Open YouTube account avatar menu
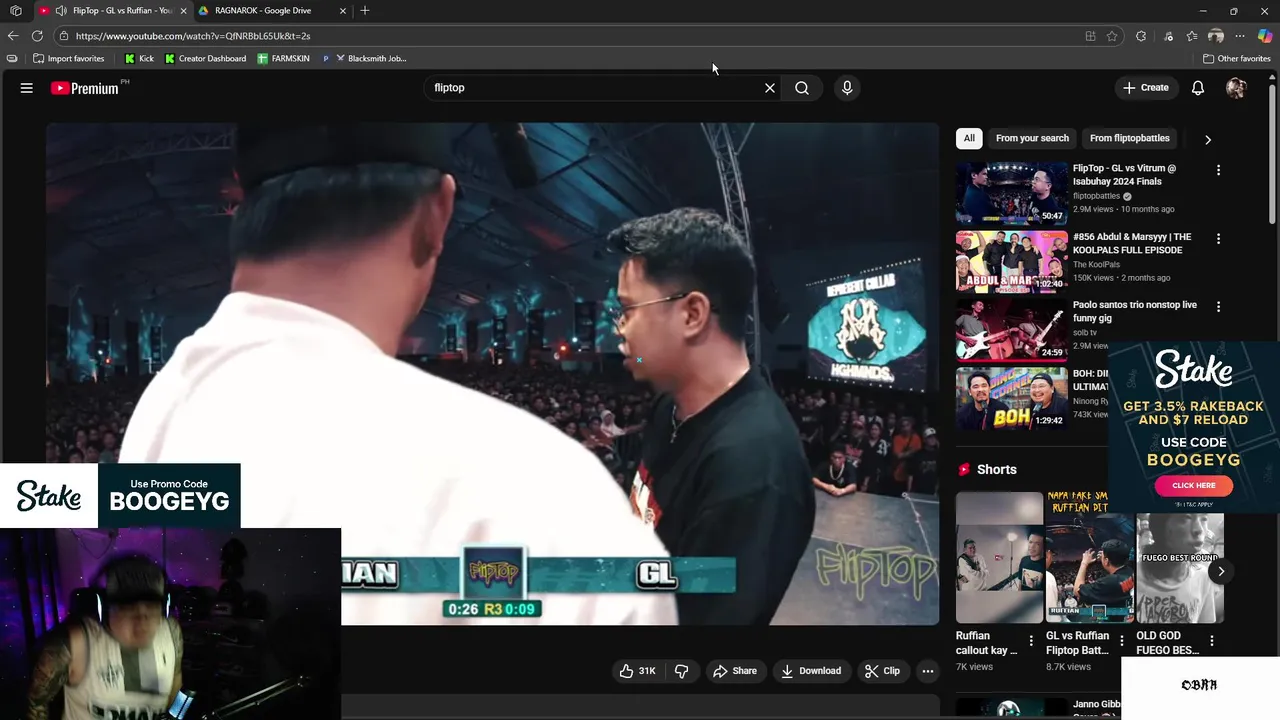The width and height of the screenshot is (1280, 720). click(1237, 88)
